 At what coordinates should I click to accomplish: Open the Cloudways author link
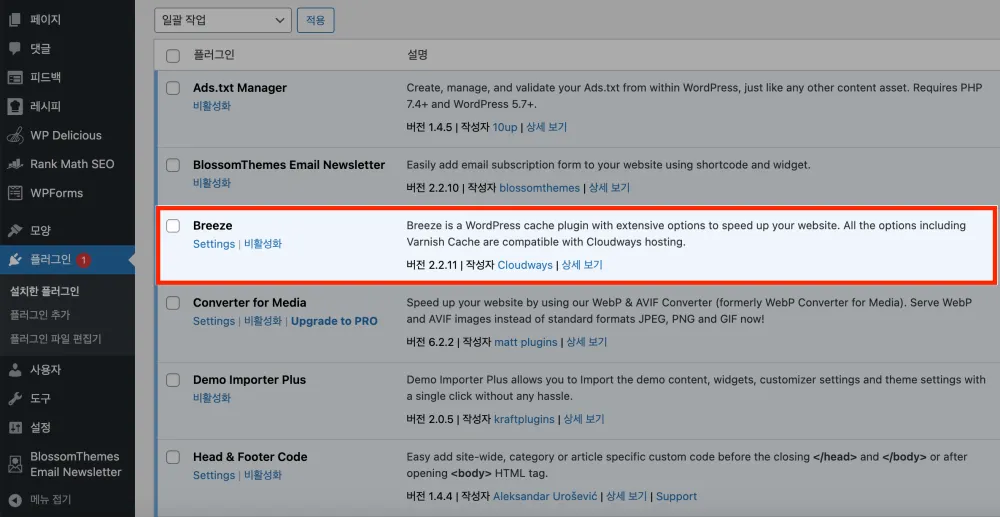(525, 265)
